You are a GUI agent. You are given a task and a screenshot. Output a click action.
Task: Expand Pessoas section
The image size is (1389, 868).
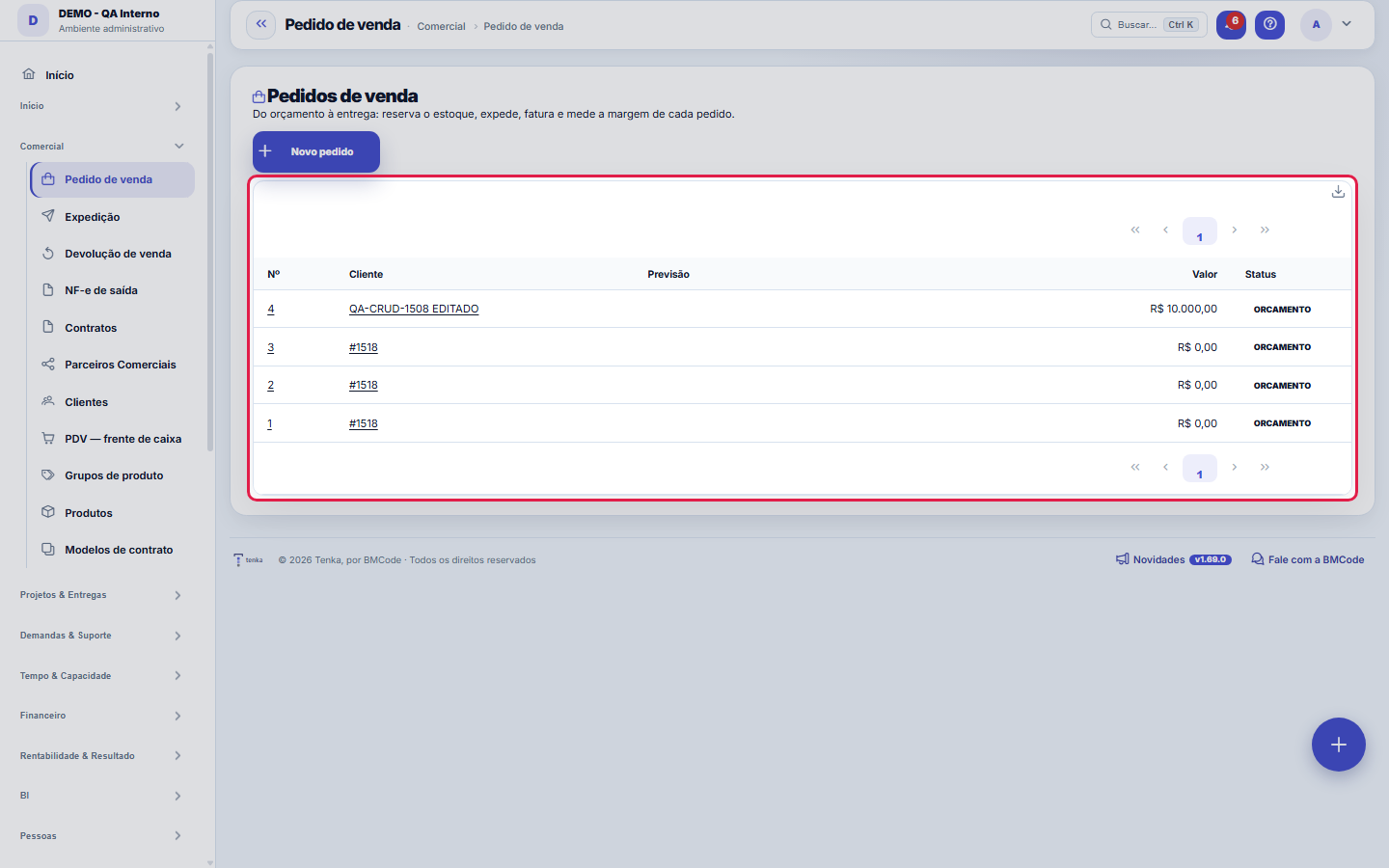pyautogui.click(x=101, y=836)
